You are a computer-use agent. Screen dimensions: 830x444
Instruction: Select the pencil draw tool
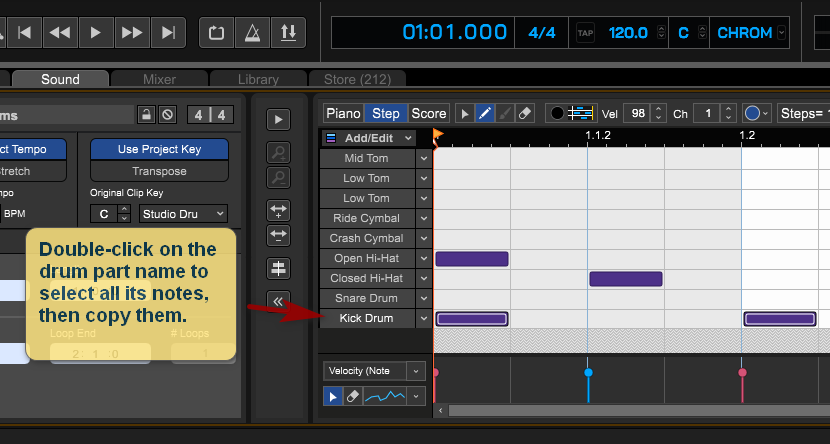coord(484,113)
